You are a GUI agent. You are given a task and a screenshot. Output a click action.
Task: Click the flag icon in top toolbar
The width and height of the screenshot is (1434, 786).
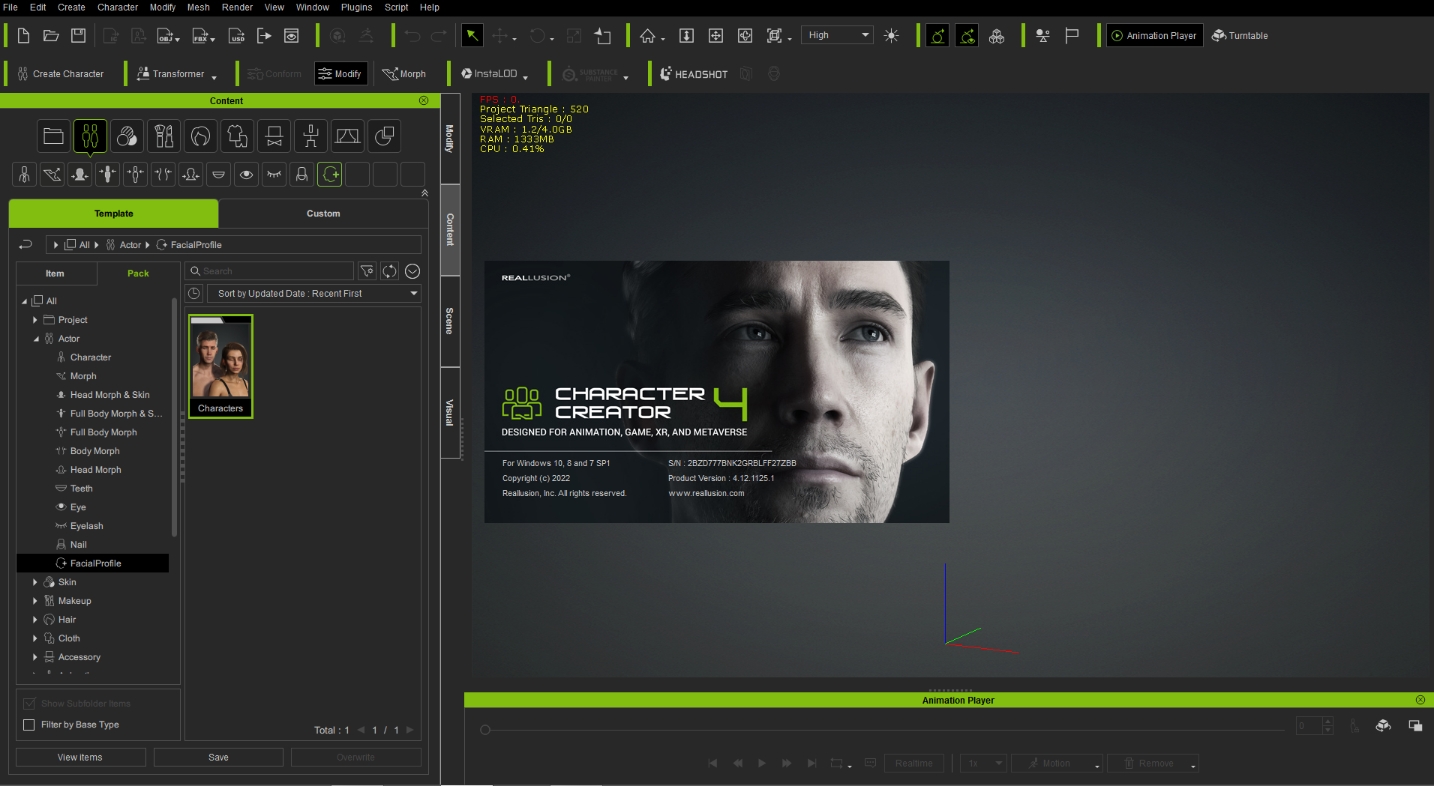(1071, 36)
